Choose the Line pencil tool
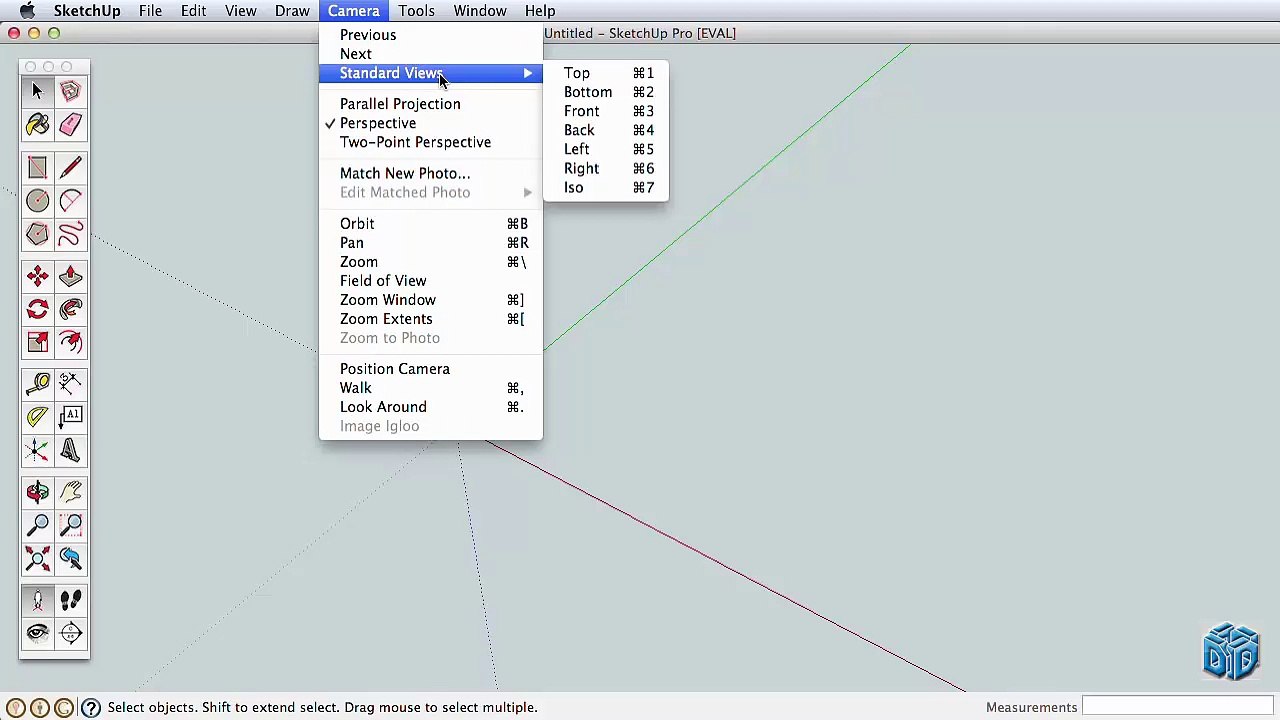 pos(70,168)
